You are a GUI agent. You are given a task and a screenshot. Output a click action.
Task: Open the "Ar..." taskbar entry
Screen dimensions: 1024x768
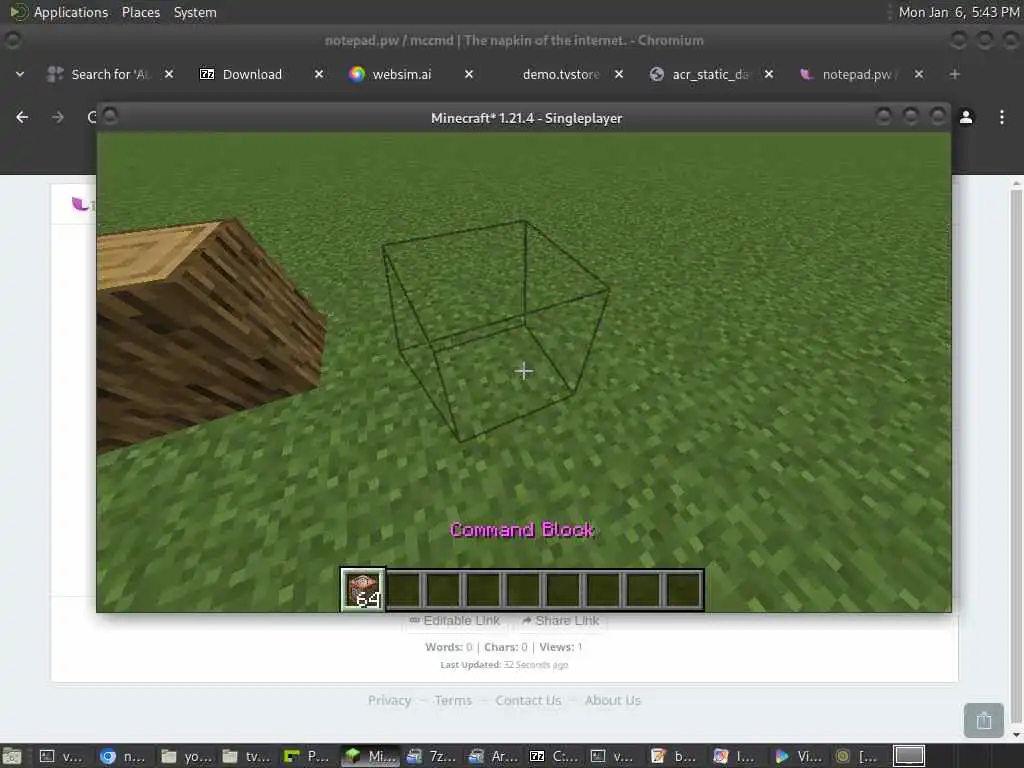(x=492, y=756)
